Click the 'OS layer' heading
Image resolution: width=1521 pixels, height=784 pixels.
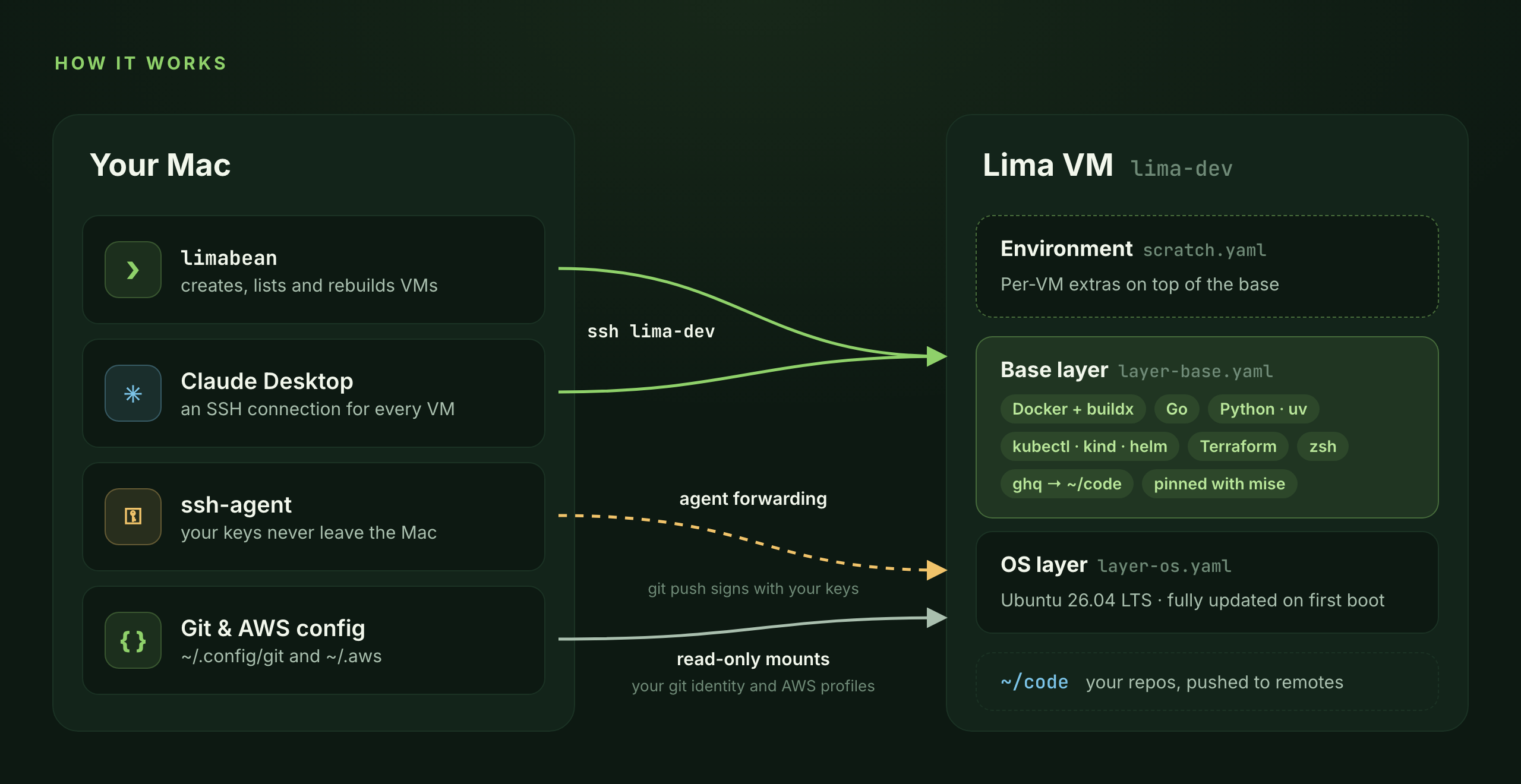coord(1044,564)
